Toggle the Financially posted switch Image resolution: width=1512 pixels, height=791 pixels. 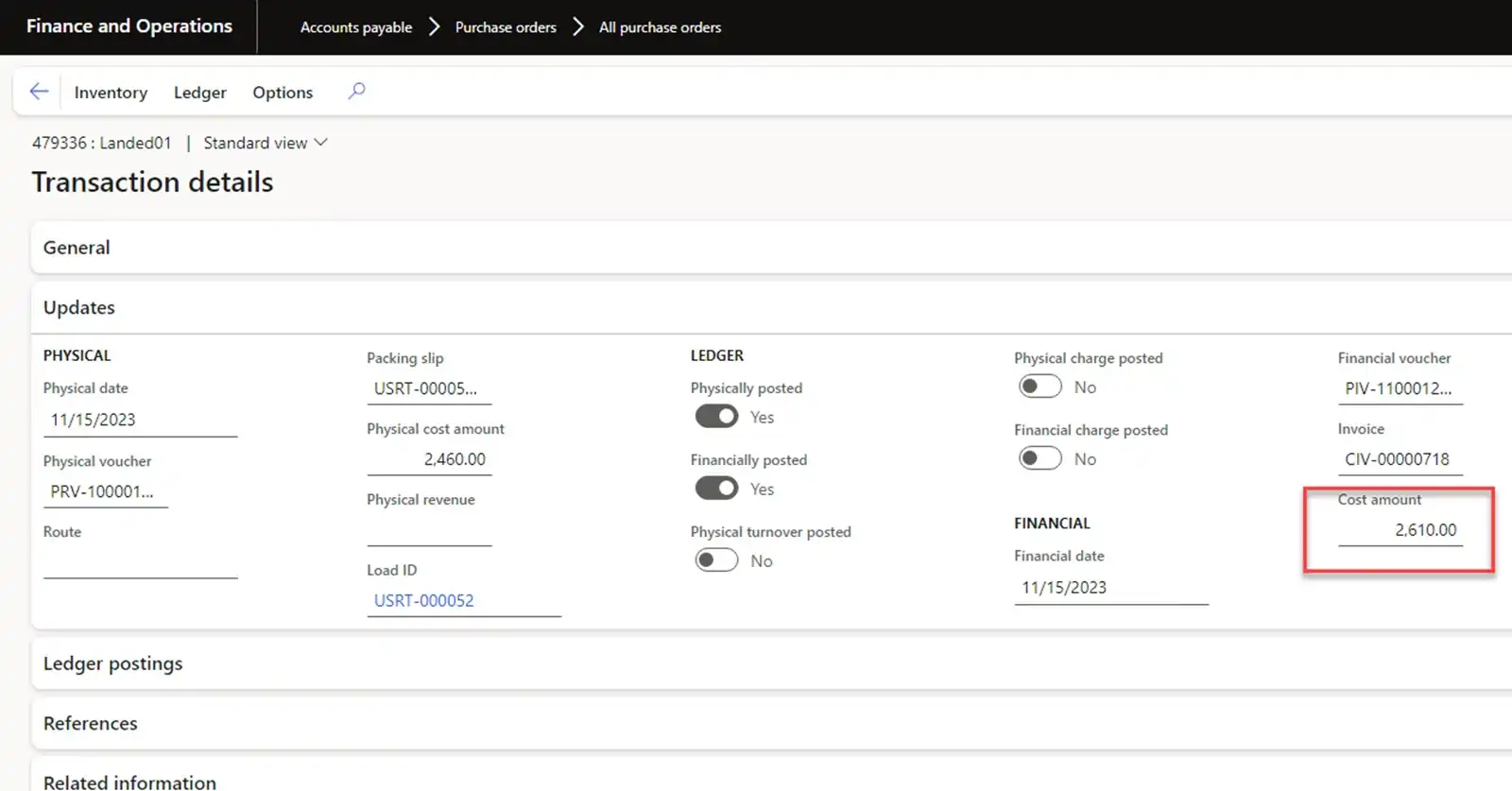(716, 489)
